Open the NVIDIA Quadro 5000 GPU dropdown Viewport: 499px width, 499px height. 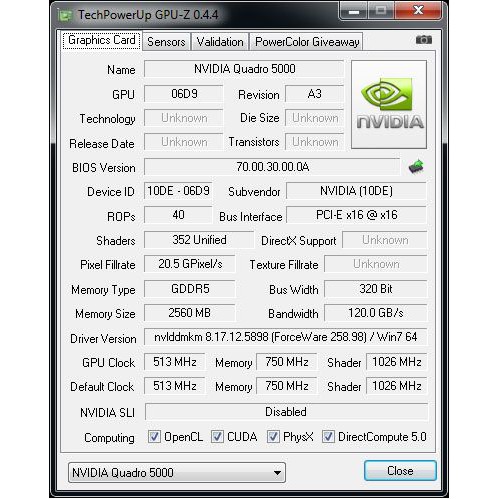tap(177, 472)
